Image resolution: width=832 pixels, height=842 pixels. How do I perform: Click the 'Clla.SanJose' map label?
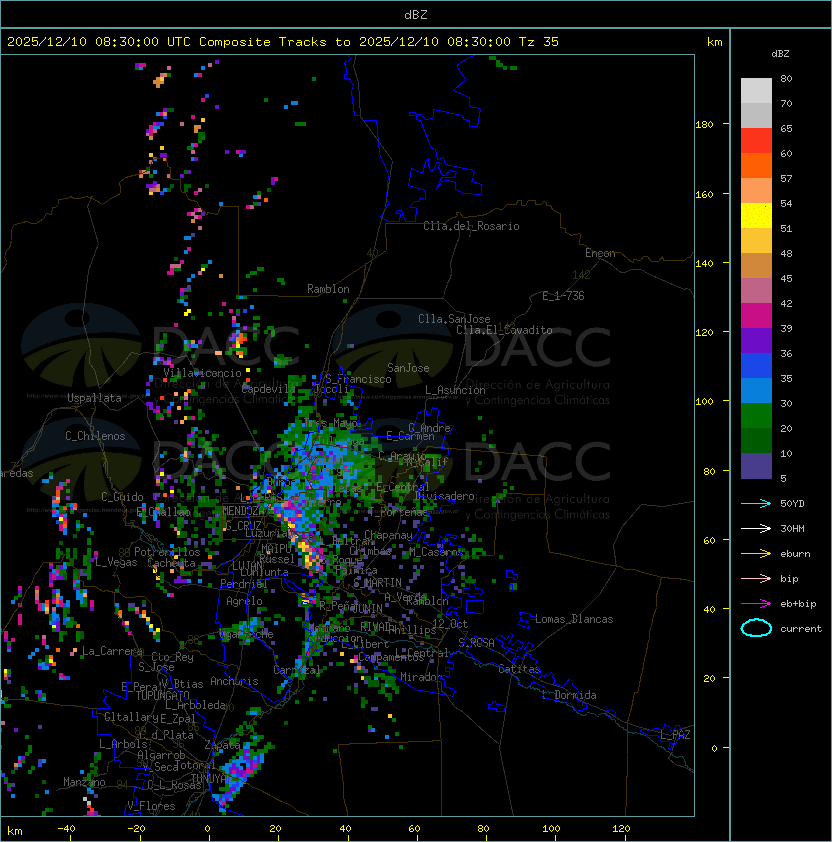tap(454, 319)
